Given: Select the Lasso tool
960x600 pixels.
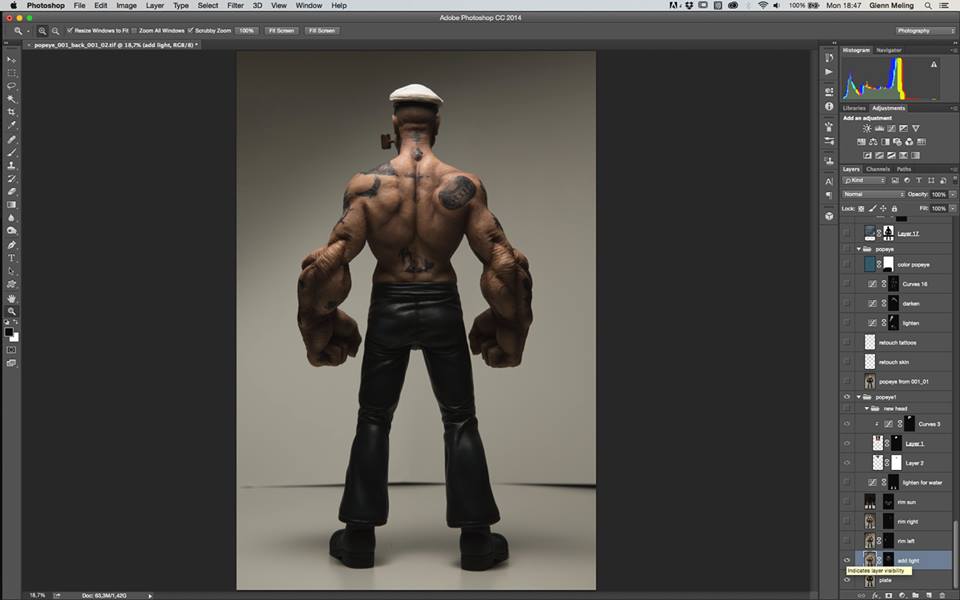Looking at the screenshot, I should (12, 86).
